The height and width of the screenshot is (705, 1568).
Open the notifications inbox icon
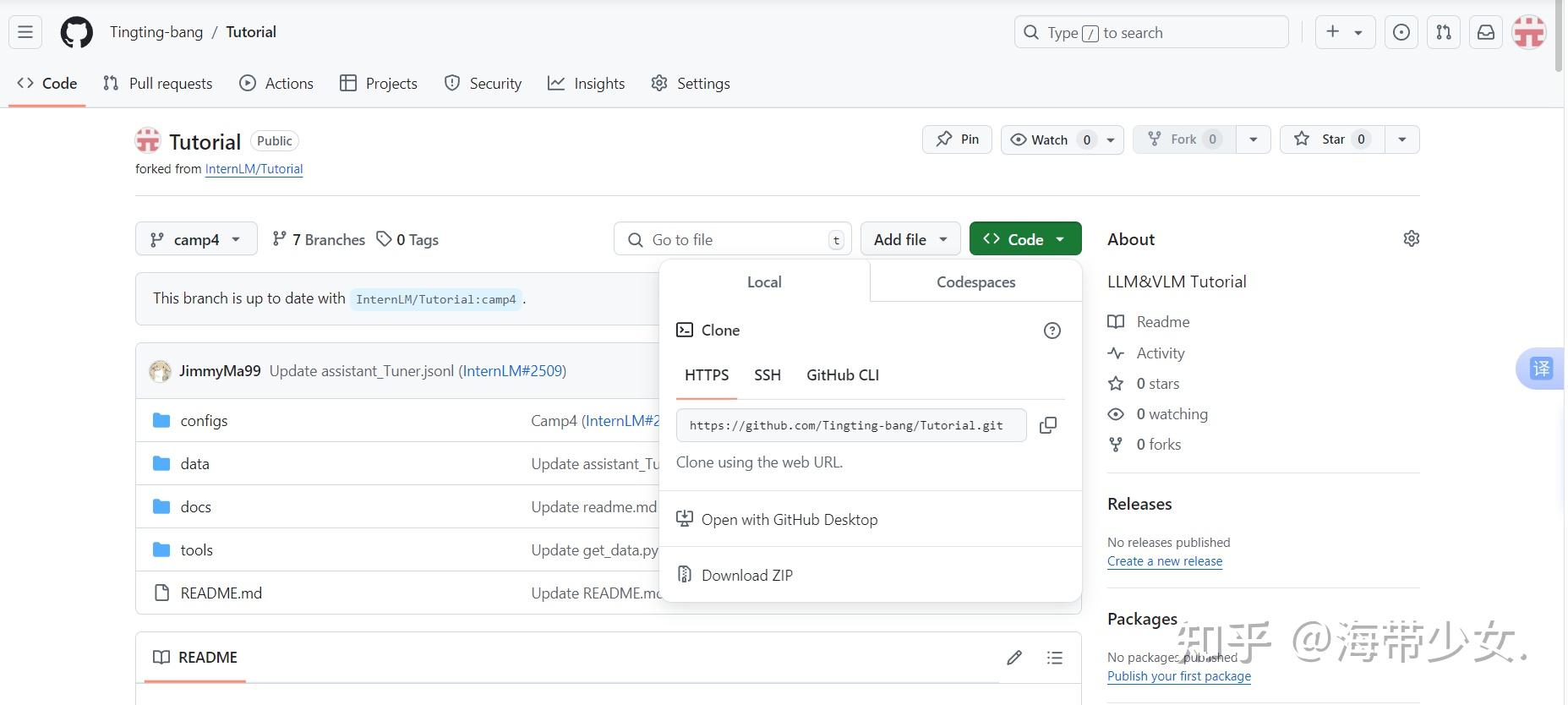point(1485,33)
